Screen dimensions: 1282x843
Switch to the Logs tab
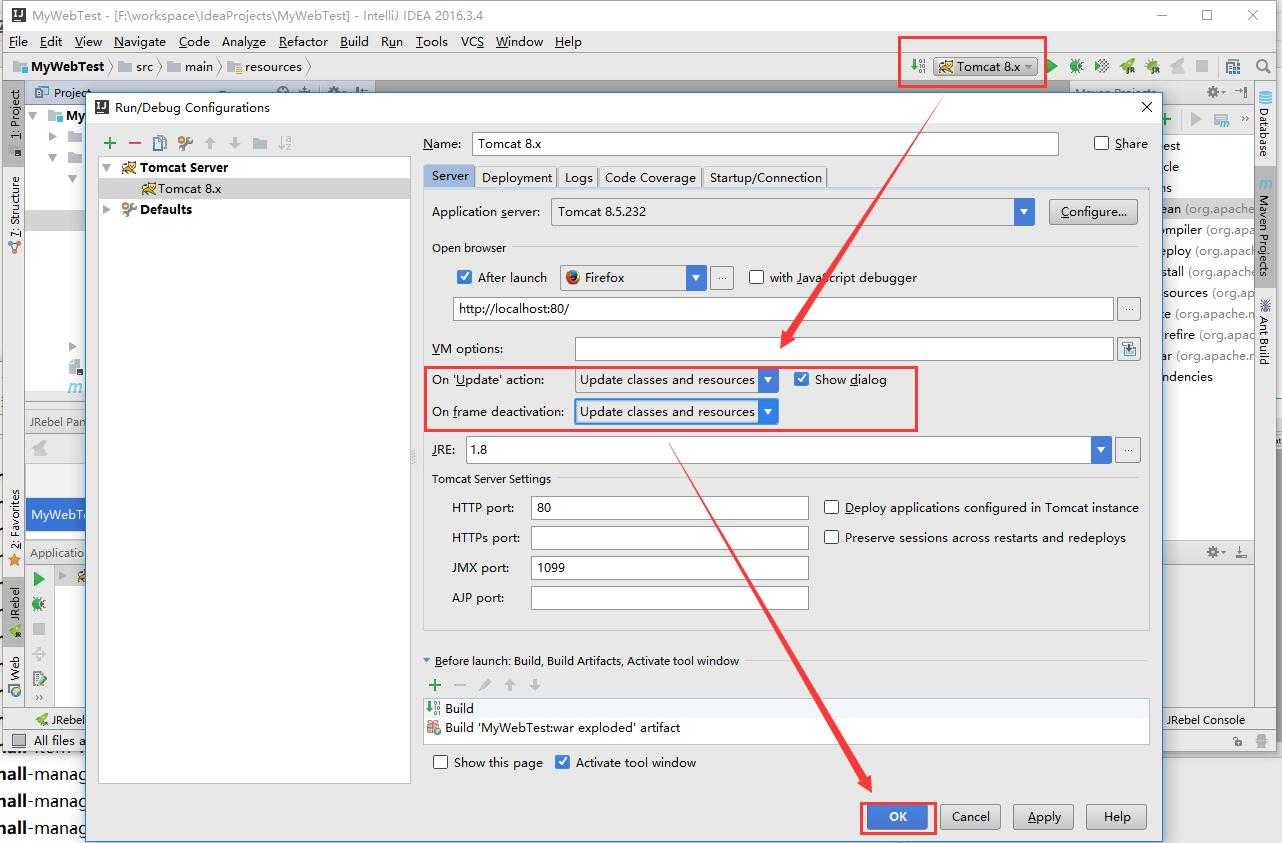[x=578, y=177]
